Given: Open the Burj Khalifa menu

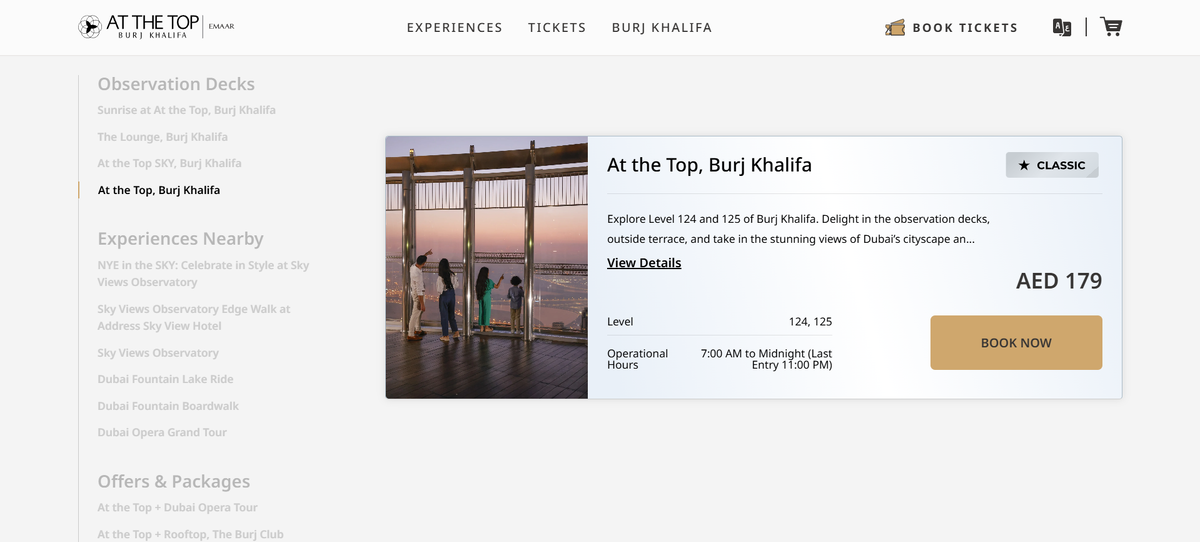Looking at the screenshot, I should 662,28.
